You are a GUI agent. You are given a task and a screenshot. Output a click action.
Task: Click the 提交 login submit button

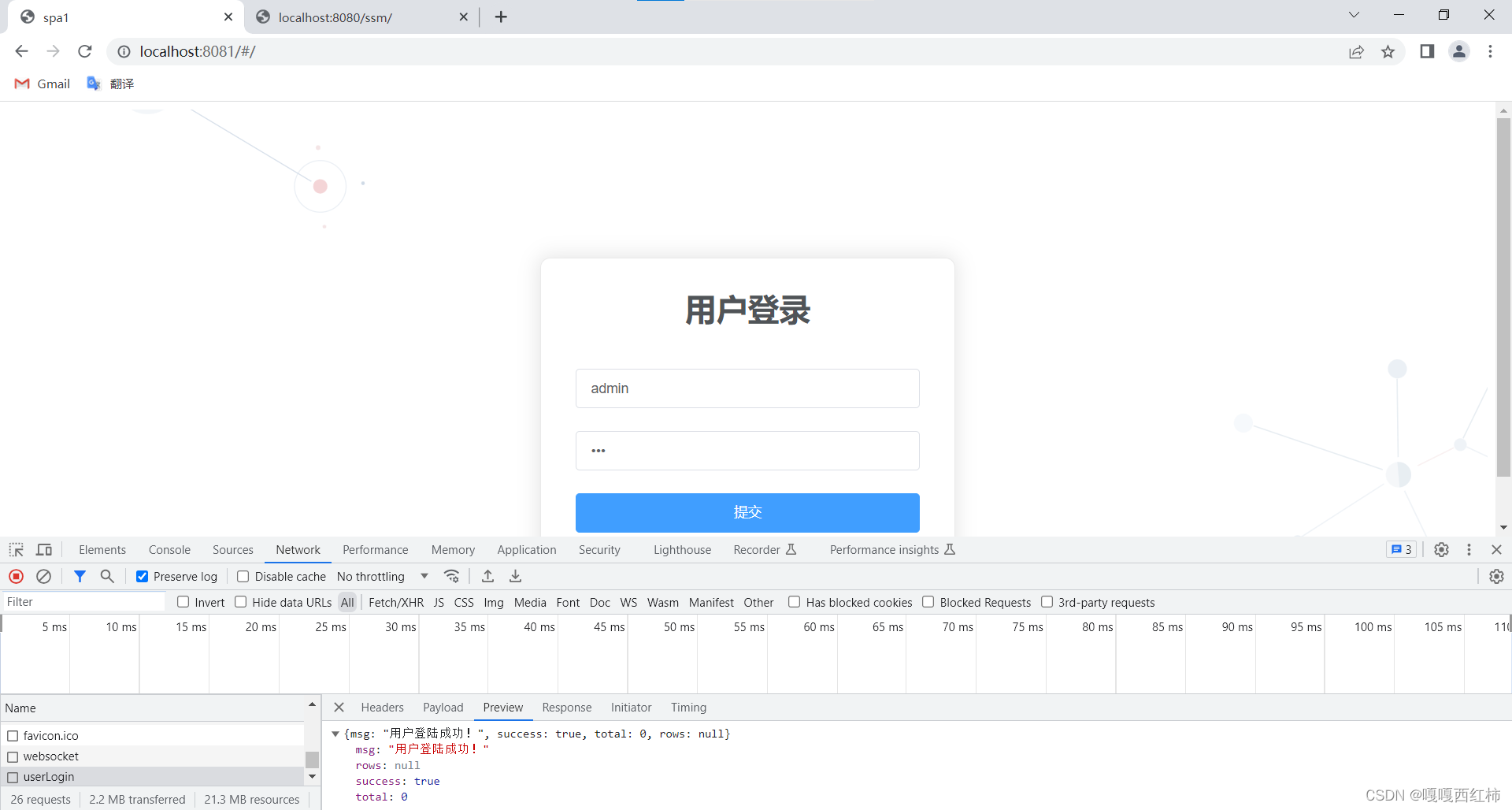click(747, 512)
